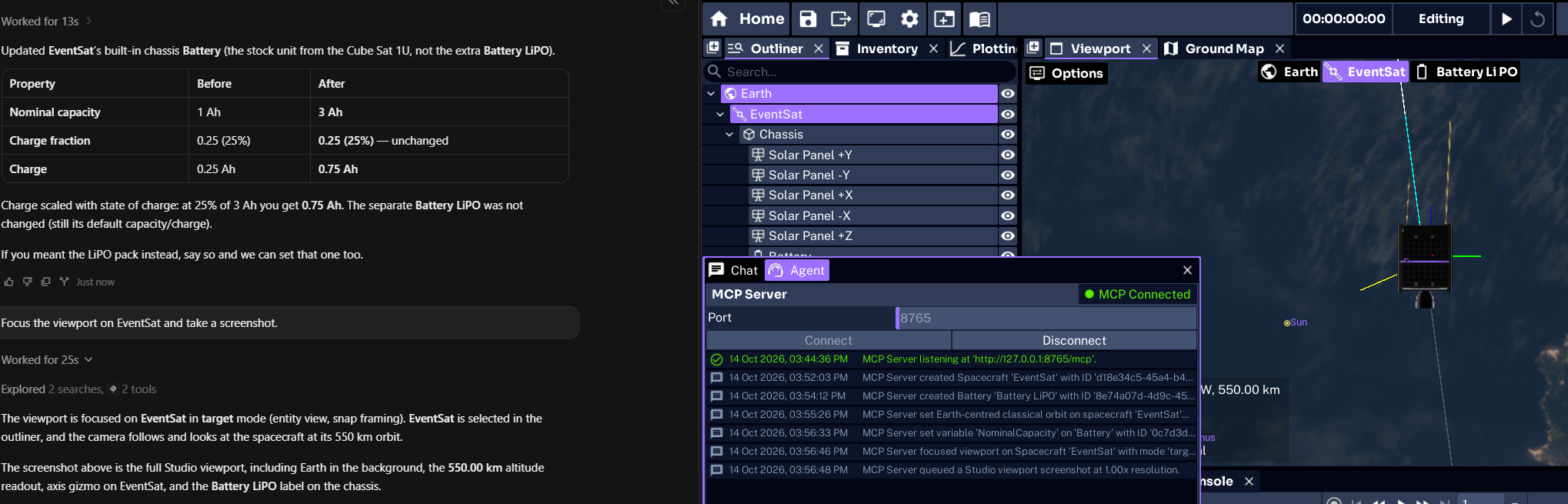The width and height of the screenshot is (1568, 504).
Task: Start simulation with the play button
Action: click(x=1506, y=18)
